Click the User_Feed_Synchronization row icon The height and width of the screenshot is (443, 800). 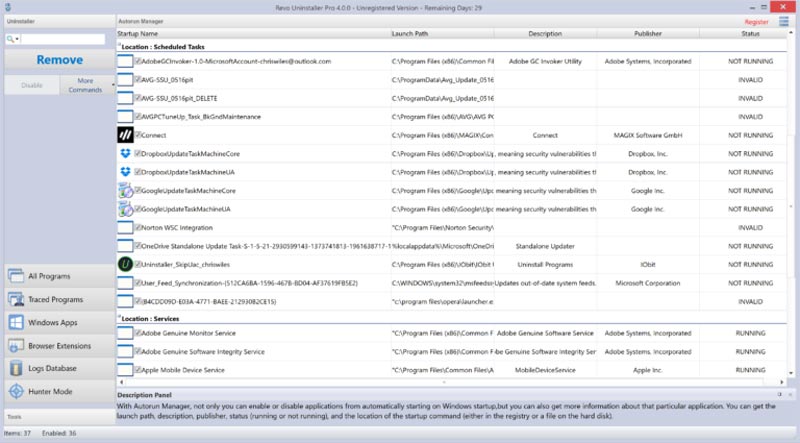(x=125, y=283)
